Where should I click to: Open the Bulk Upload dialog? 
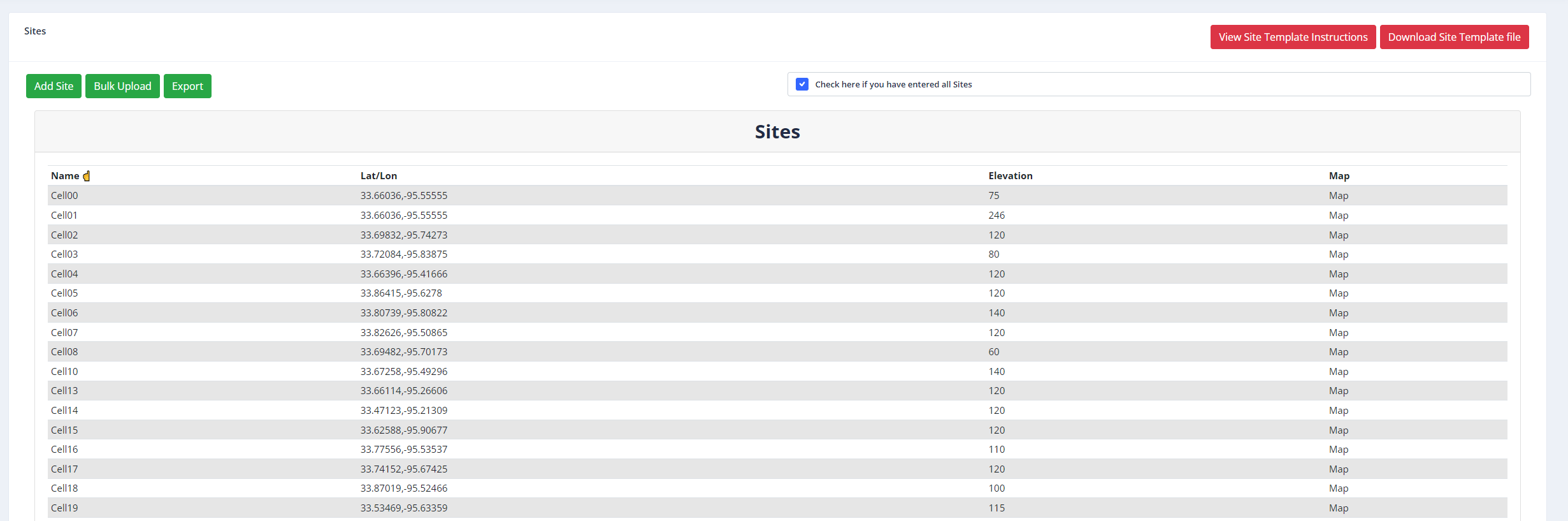click(x=122, y=86)
